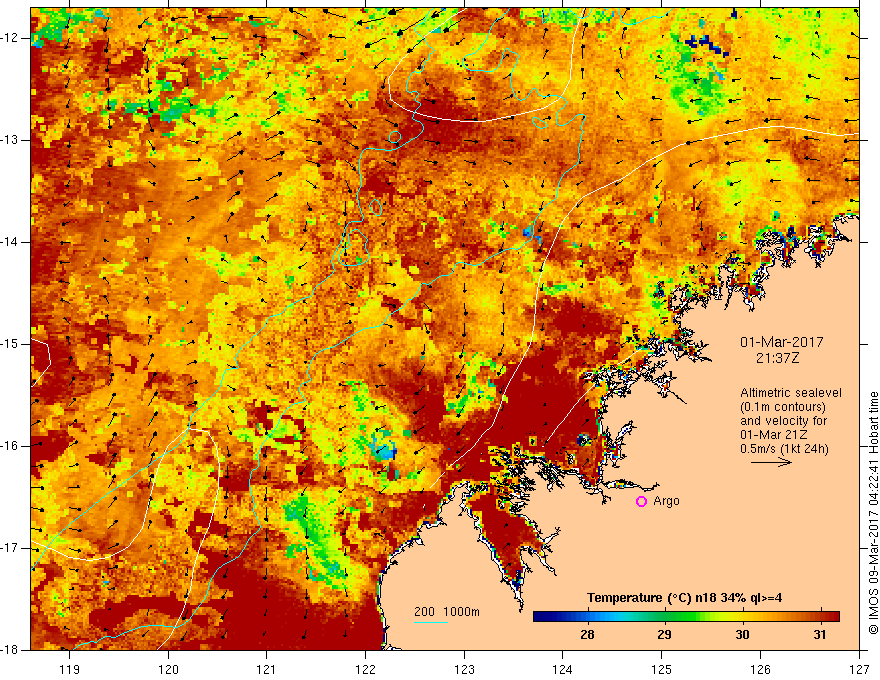Click the Argo label text
This screenshot has height=680, width=880.
coord(666,501)
